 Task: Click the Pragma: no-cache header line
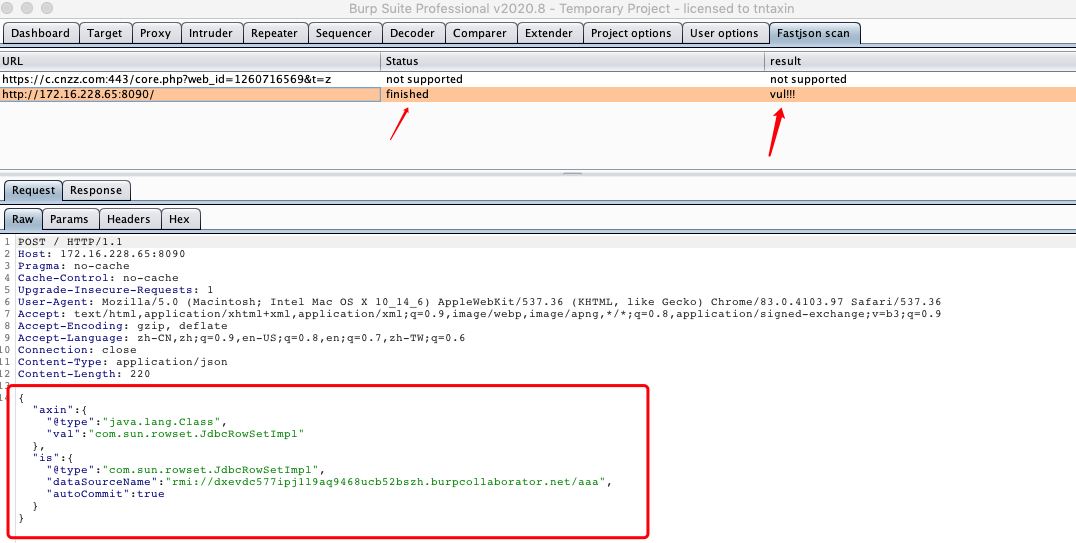click(73, 266)
